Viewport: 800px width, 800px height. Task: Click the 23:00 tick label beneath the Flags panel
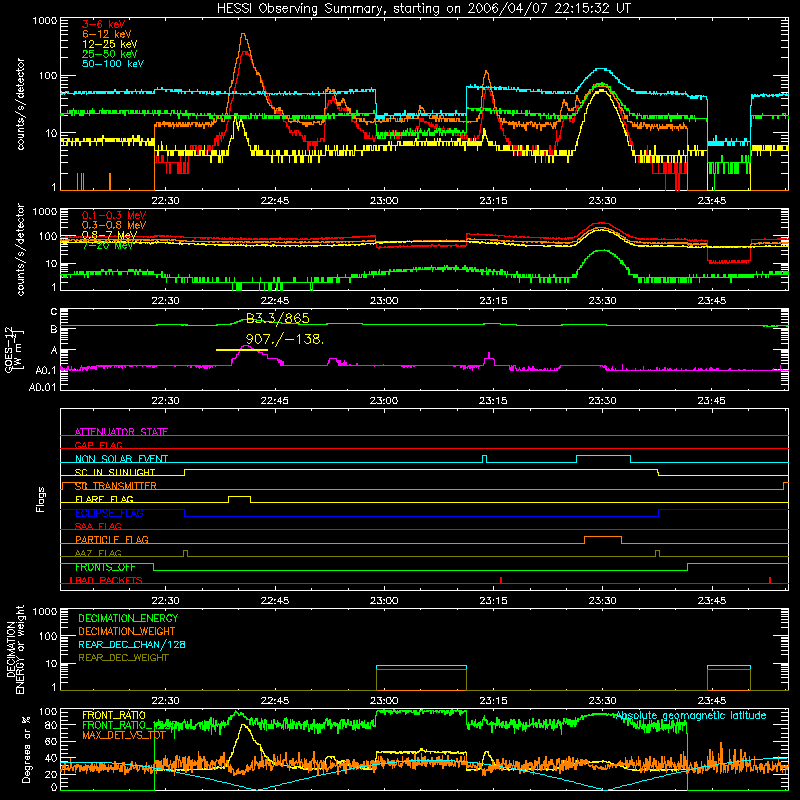pyautogui.click(x=384, y=601)
